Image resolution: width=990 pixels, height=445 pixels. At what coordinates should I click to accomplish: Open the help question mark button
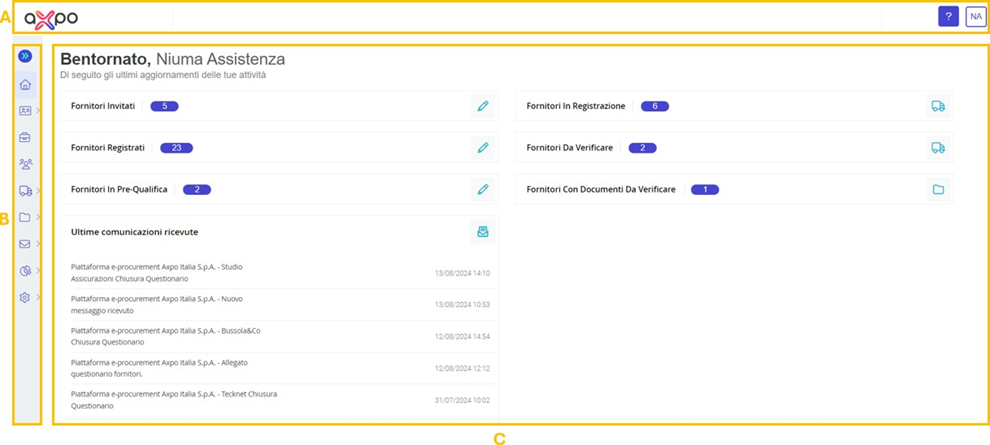click(x=948, y=16)
